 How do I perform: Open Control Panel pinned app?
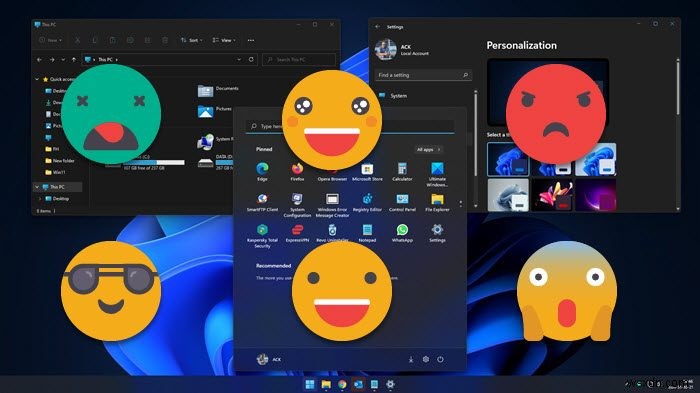[x=402, y=202]
